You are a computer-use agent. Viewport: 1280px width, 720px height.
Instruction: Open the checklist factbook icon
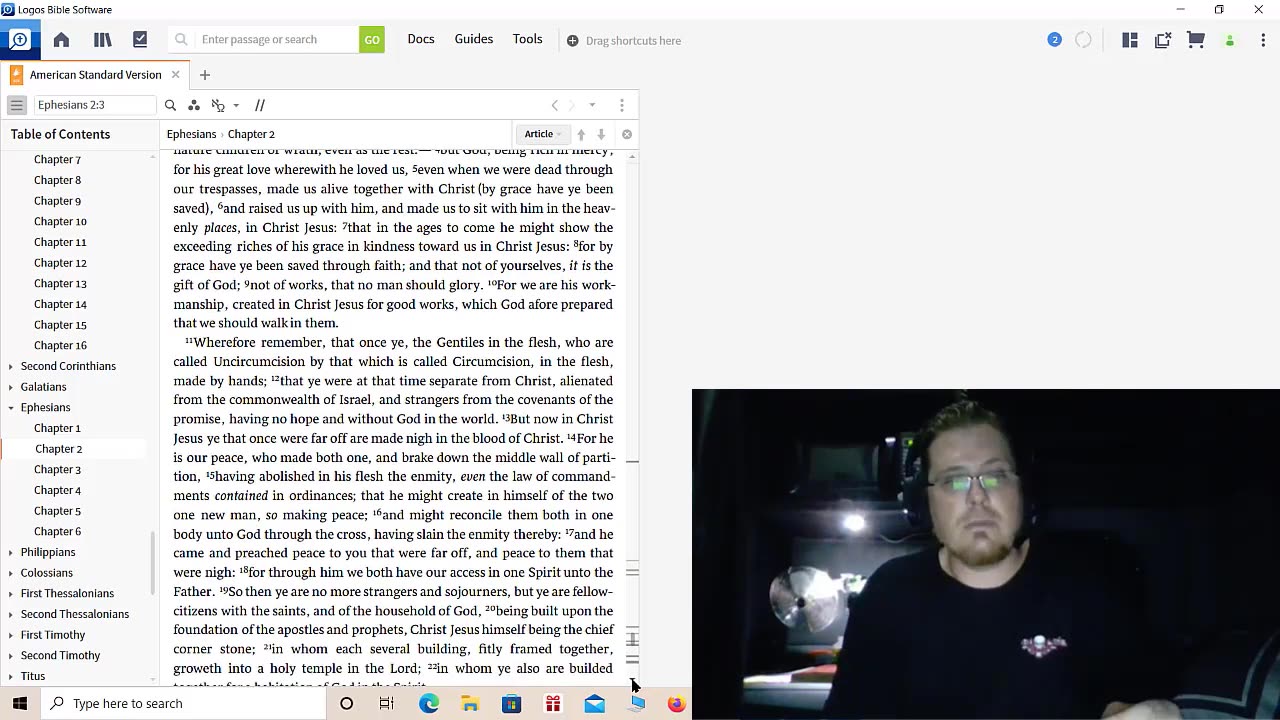(140, 40)
